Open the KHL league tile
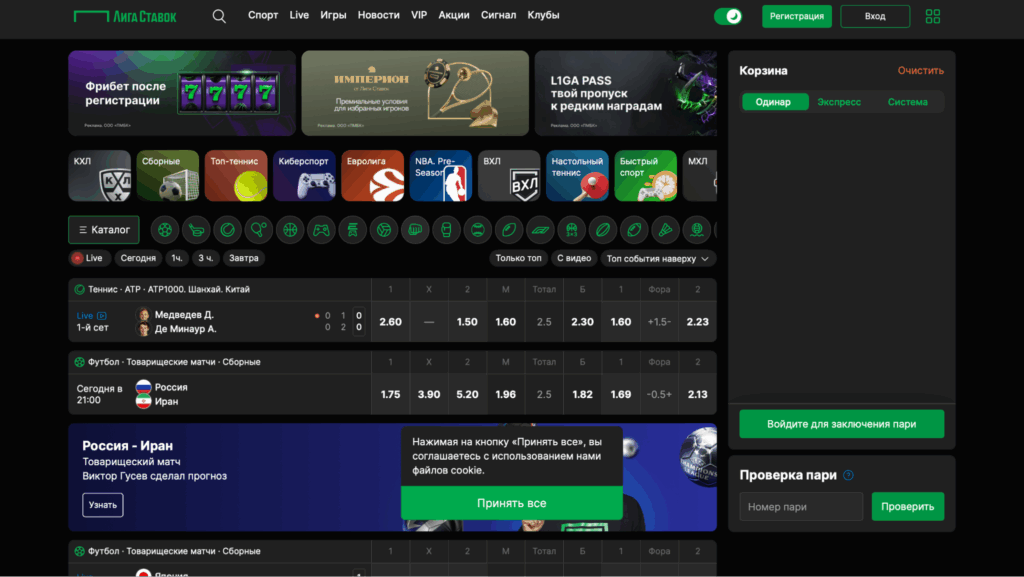 pos(99,176)
